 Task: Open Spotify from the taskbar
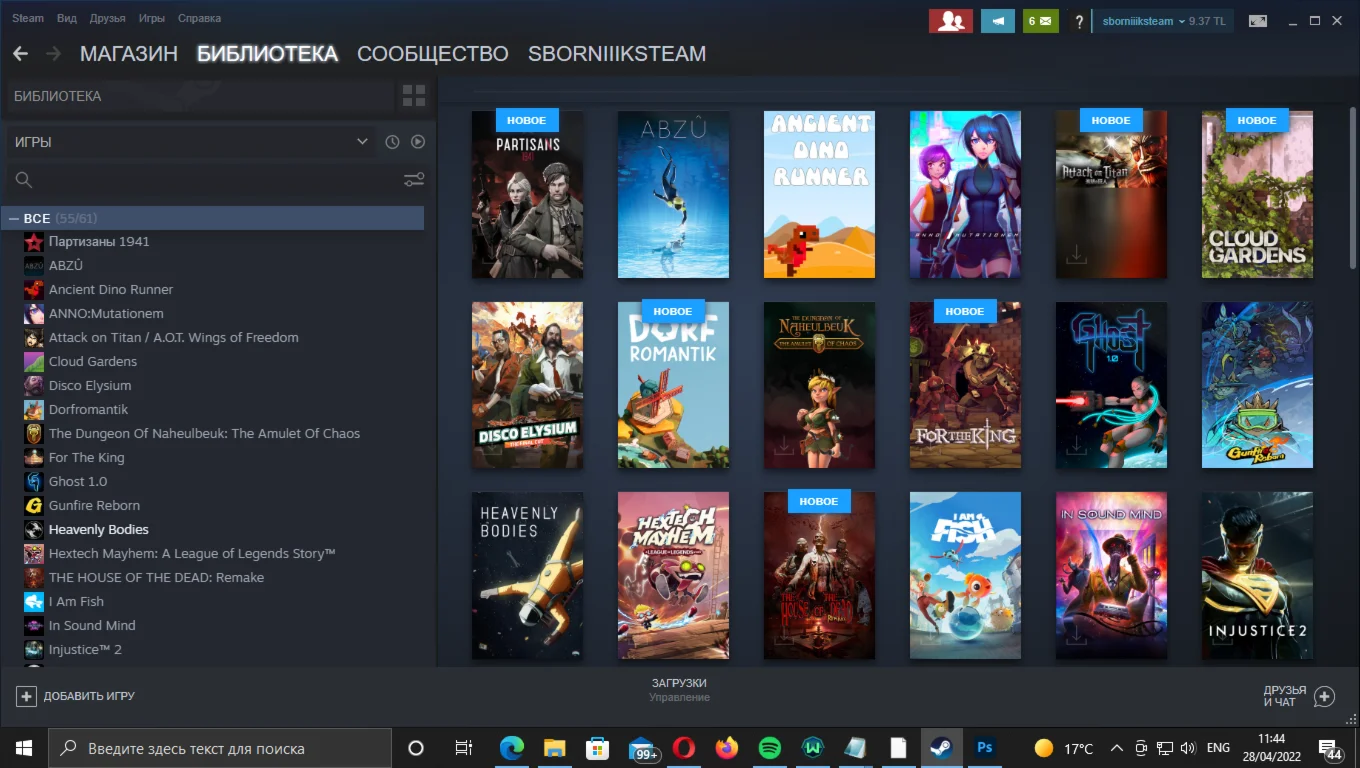click(769, 748)
